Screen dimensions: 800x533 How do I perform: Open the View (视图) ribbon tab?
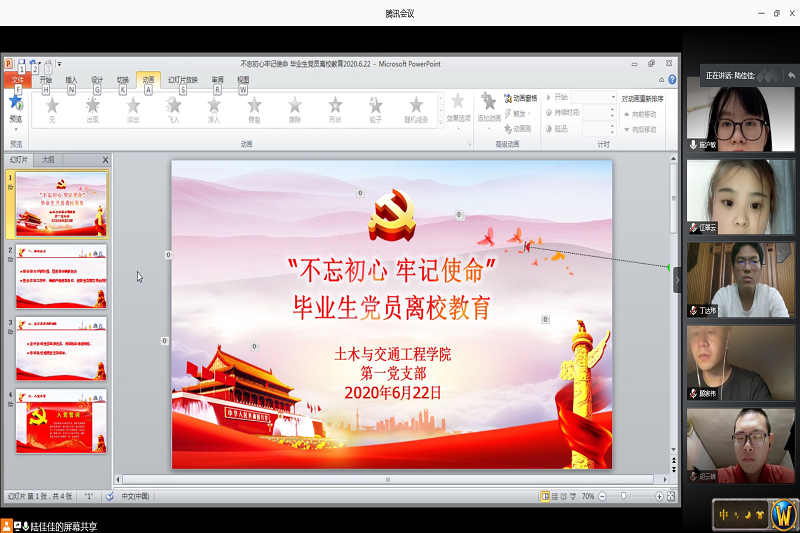(243, 80)
